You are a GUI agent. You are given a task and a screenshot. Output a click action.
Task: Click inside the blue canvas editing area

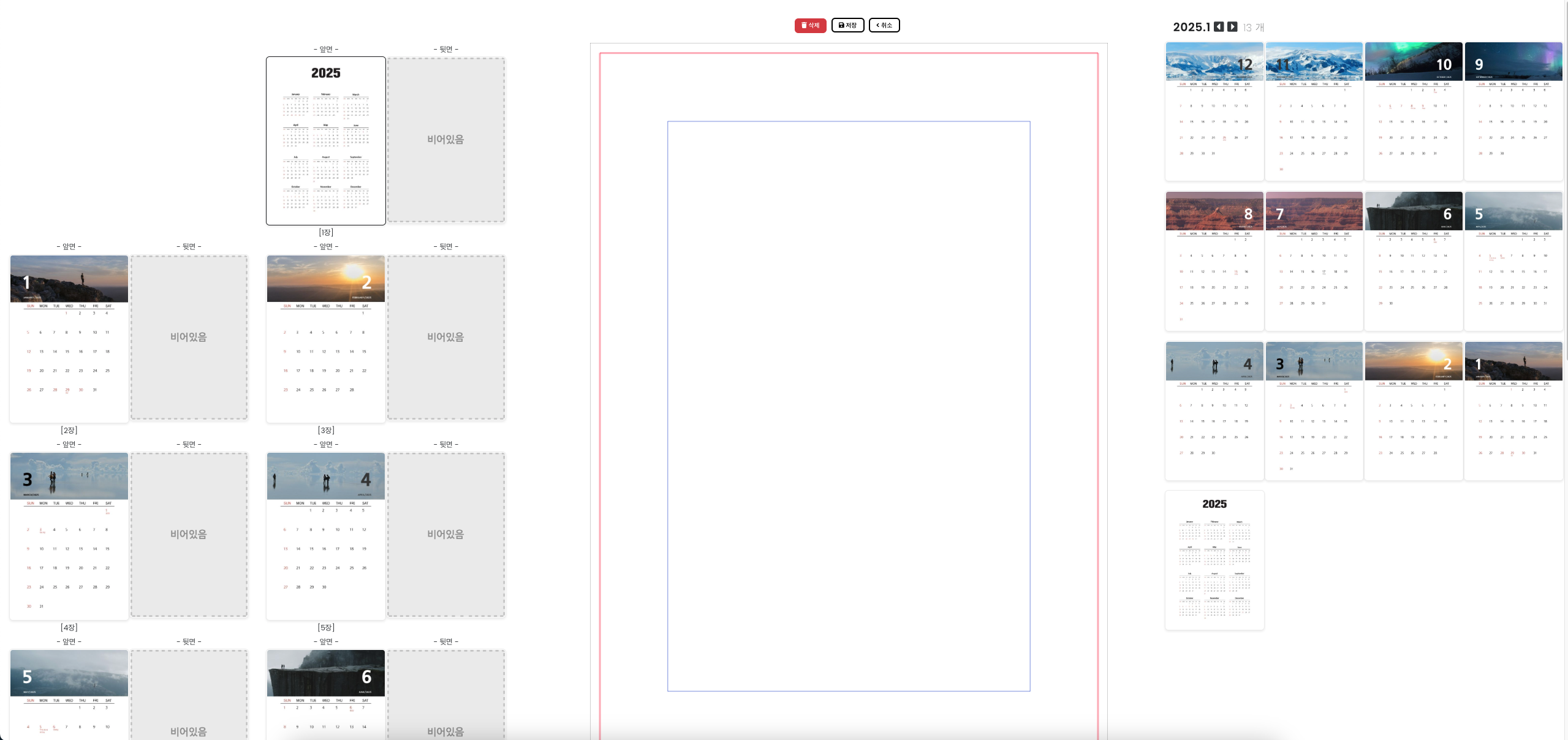coord(848,406)
